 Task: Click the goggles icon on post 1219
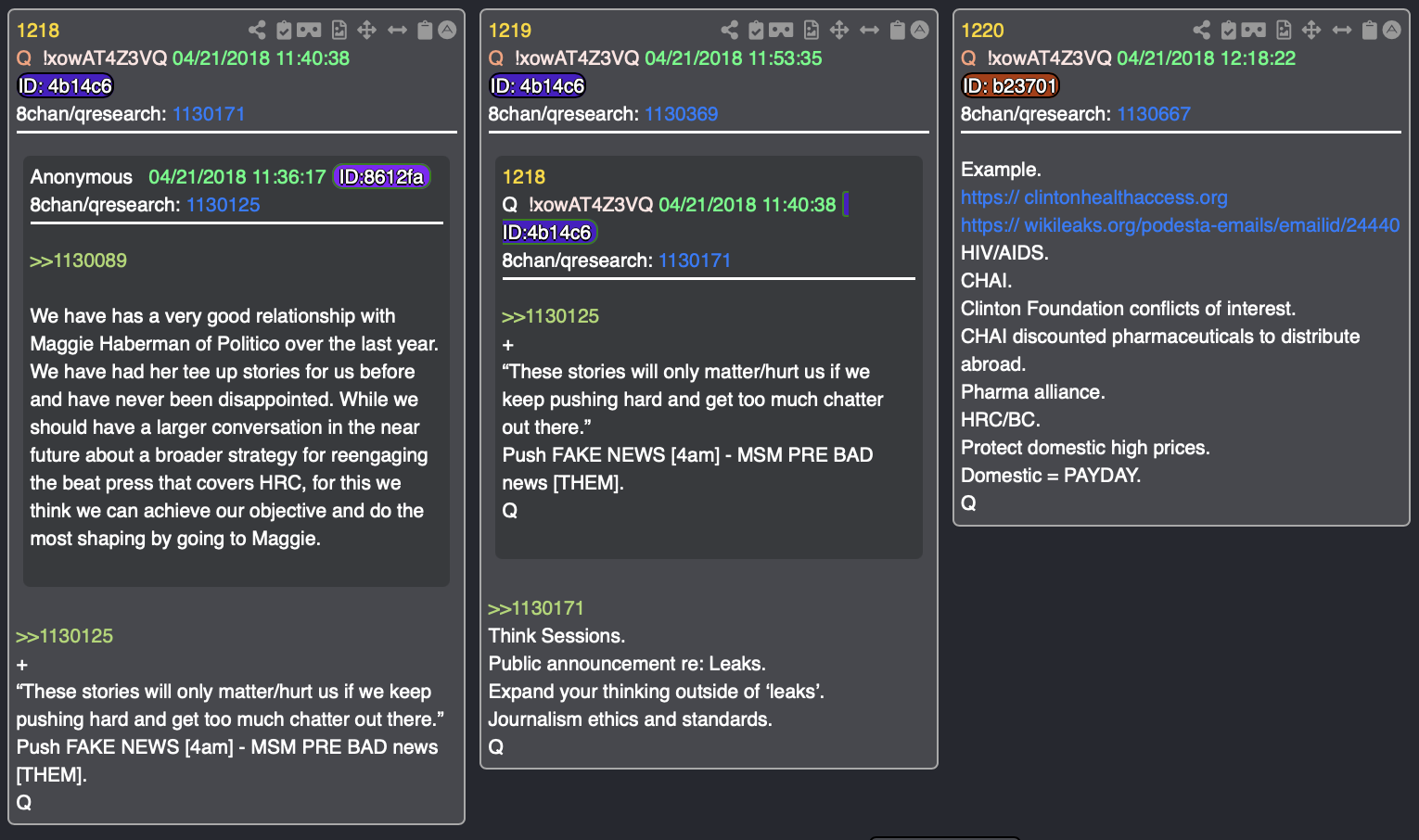pos(781,30)
